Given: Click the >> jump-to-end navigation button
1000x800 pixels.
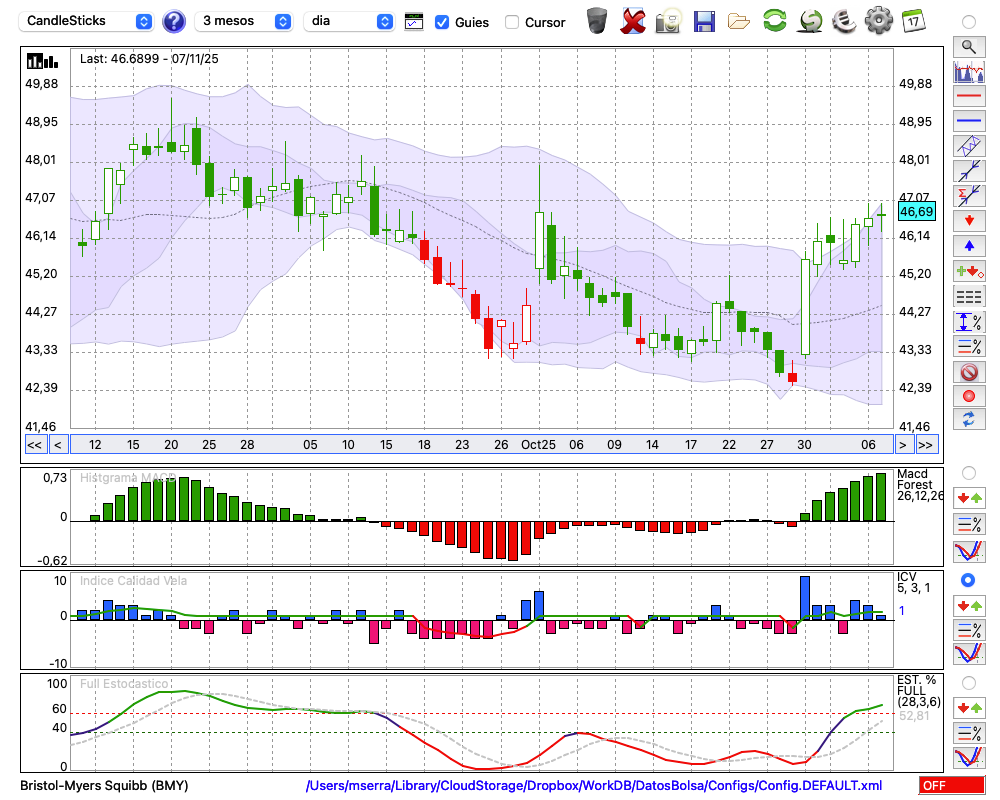Looking at the screenshot, I should tap(926, 445).
